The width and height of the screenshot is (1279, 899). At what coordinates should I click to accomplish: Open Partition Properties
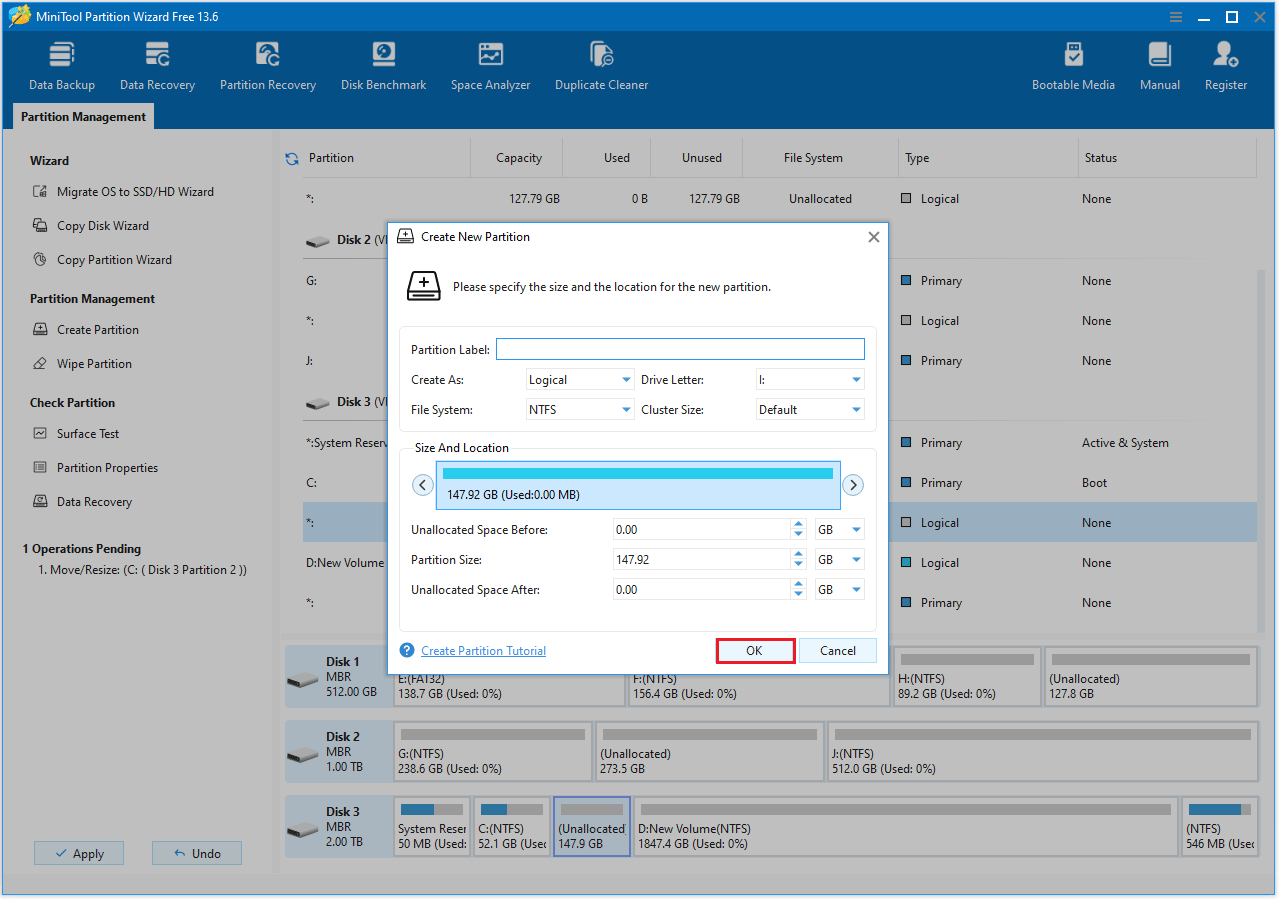click(95, 468)
